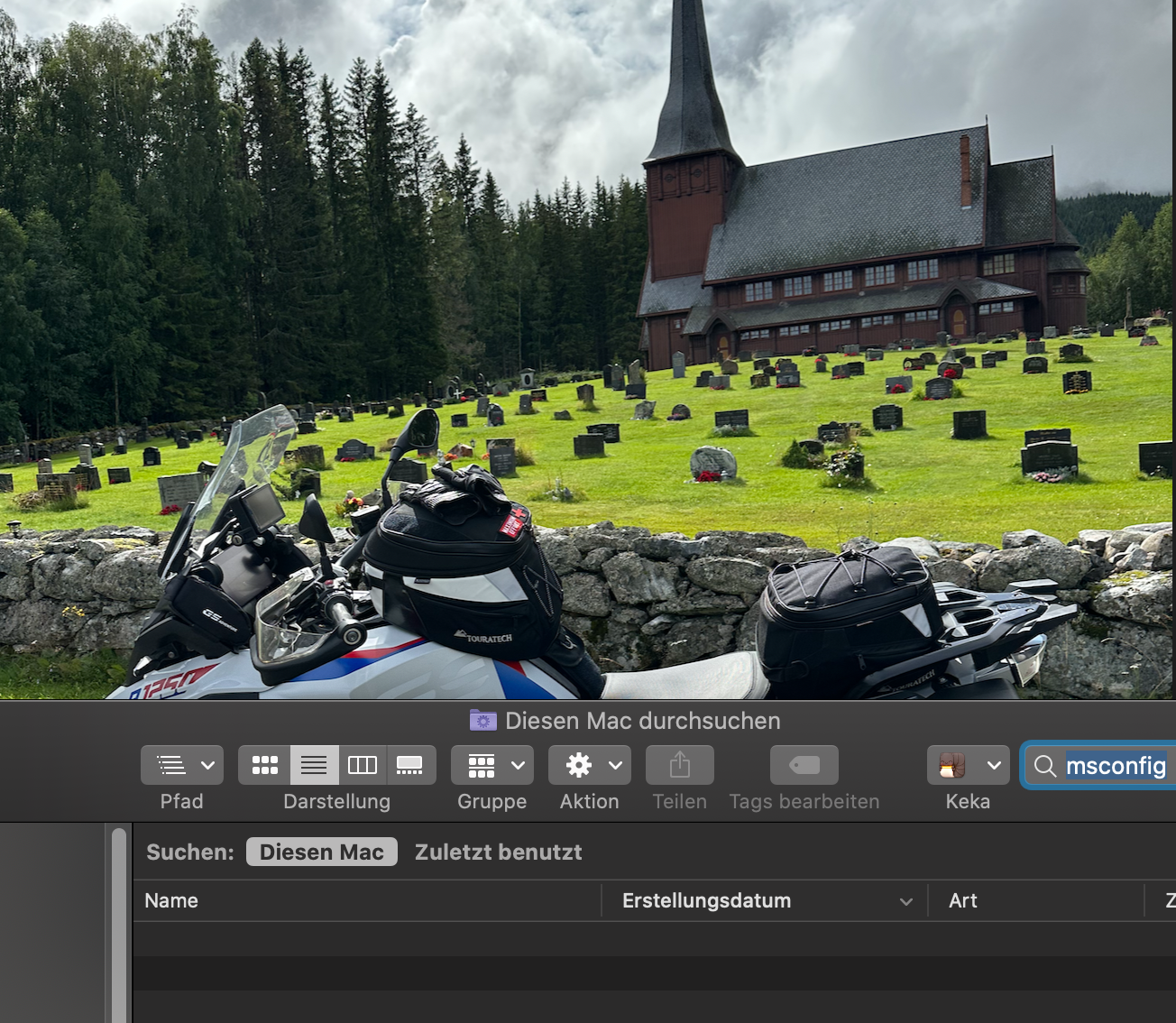Select the list view icon
The width and height of the screenshot is (1176, 1023).
(314, 766)
